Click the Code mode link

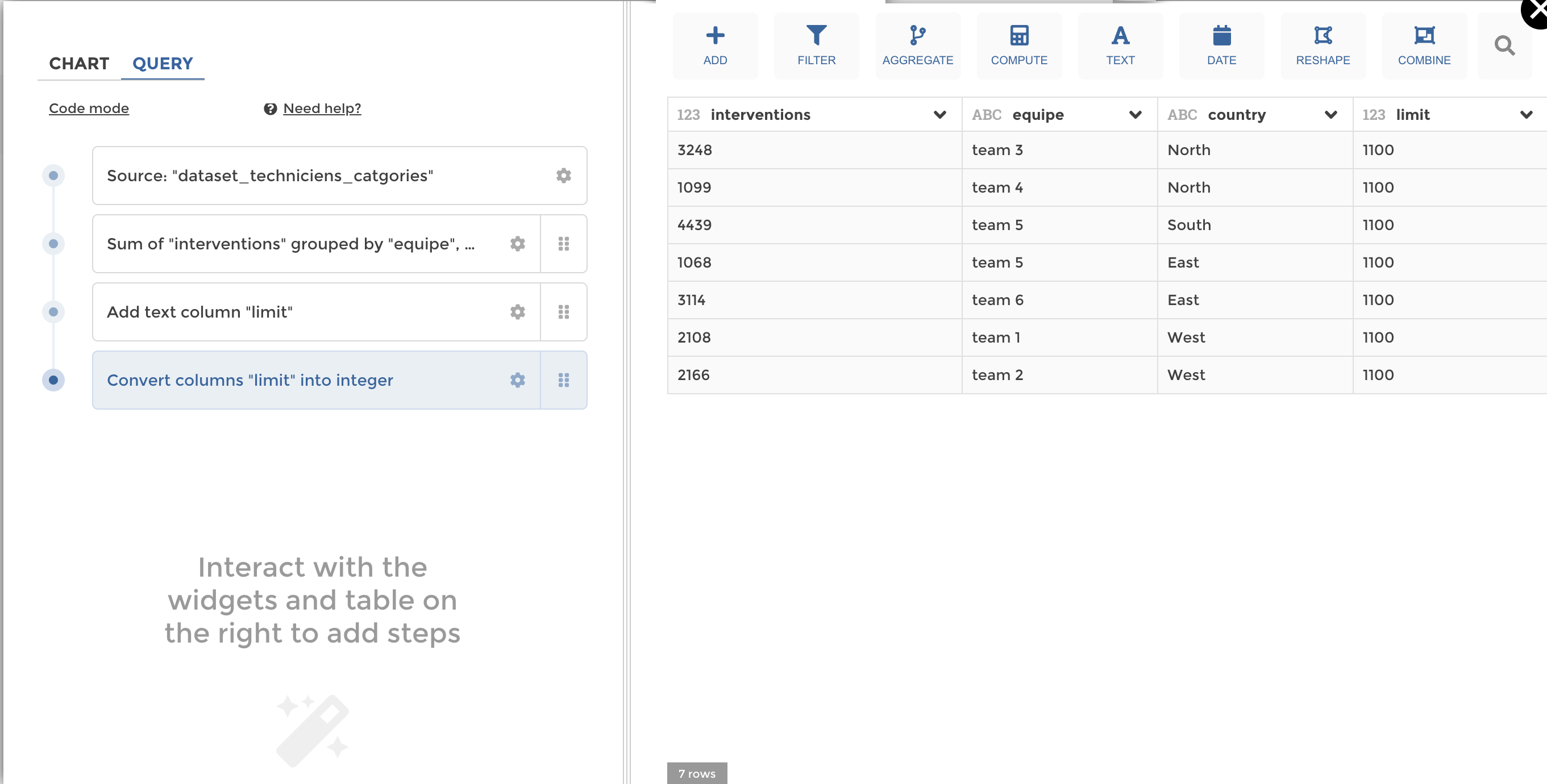point(89,108)
